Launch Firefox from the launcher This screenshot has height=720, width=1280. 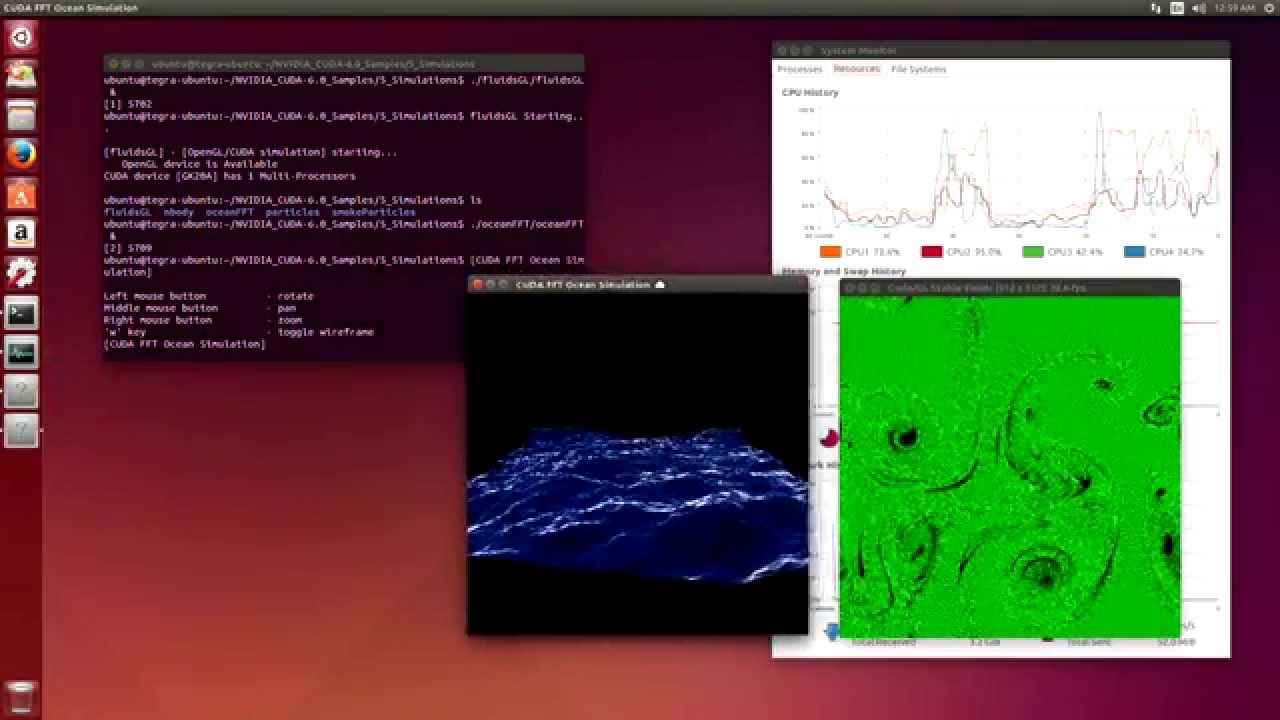(x=21, y=154)
